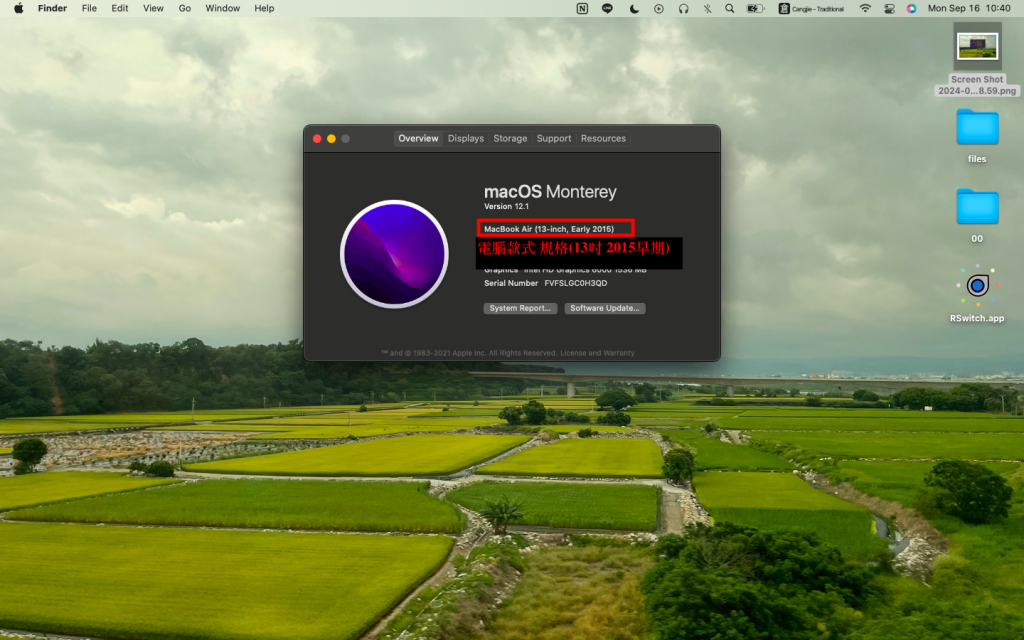
Task: Select the RSwitch.app desktop icon
Action: [978, 285]
